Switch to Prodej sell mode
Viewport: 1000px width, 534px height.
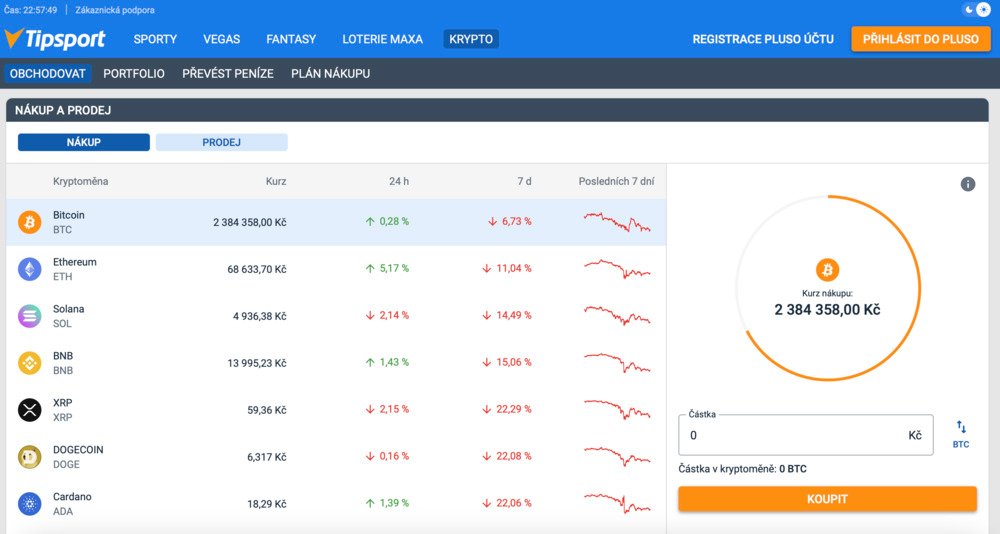click(221, 142)
